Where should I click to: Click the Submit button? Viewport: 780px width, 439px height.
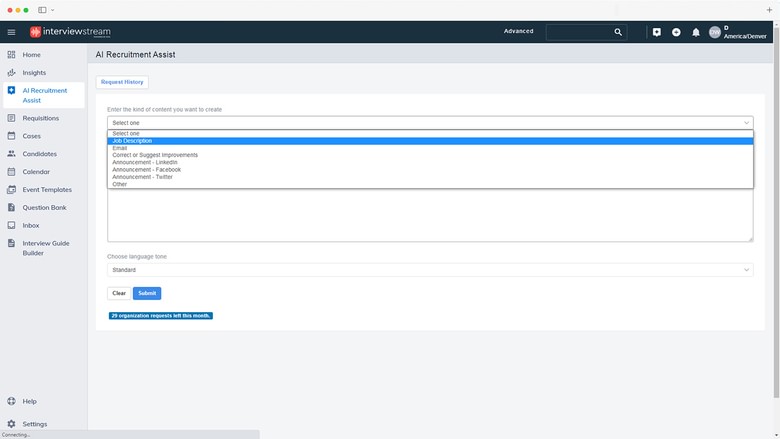[147, 293]
